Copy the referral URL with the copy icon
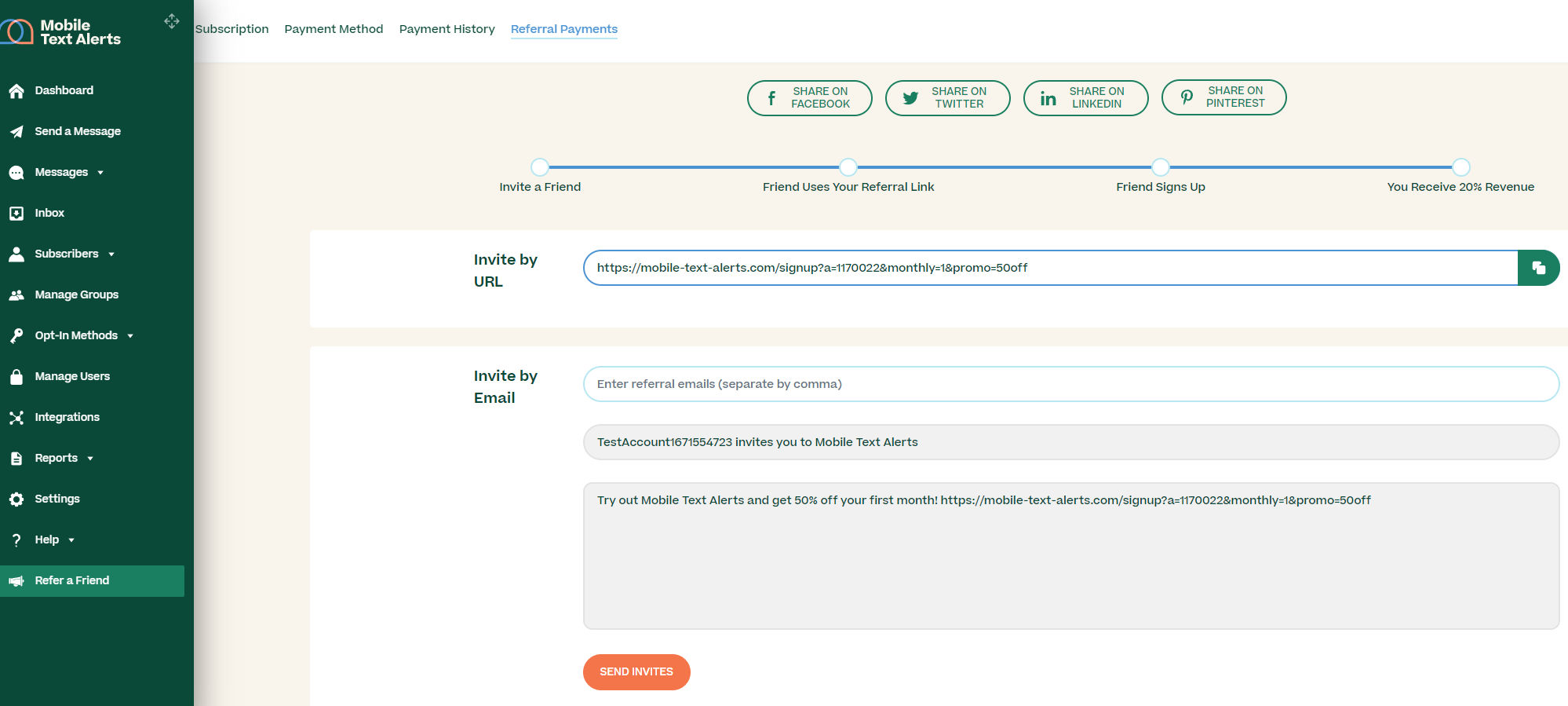Viewport: 1568px width, 706px height. click(x=1538, y=268)
